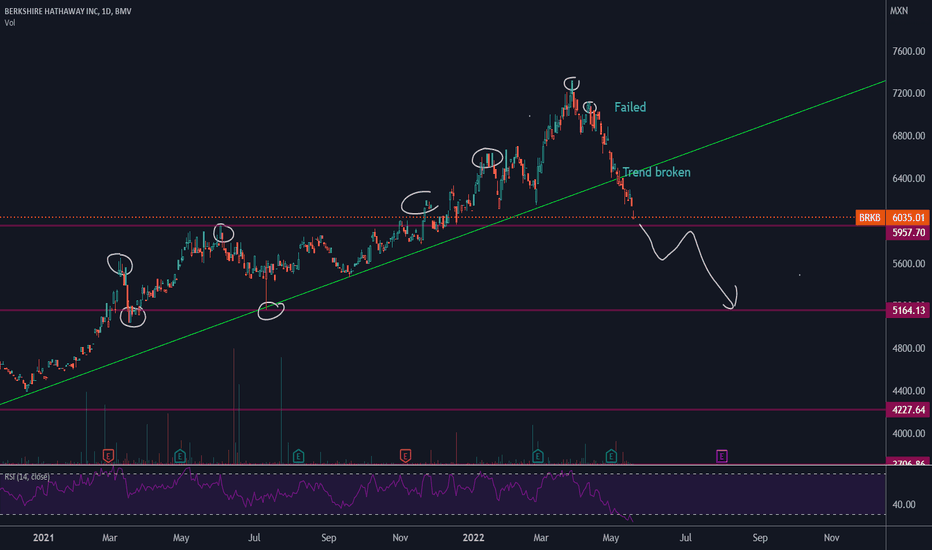Image resolution: width=932 pixels, height=550 pixels.
Task: Select the 'Failed' text annotation
Action: tap(630, 107)
